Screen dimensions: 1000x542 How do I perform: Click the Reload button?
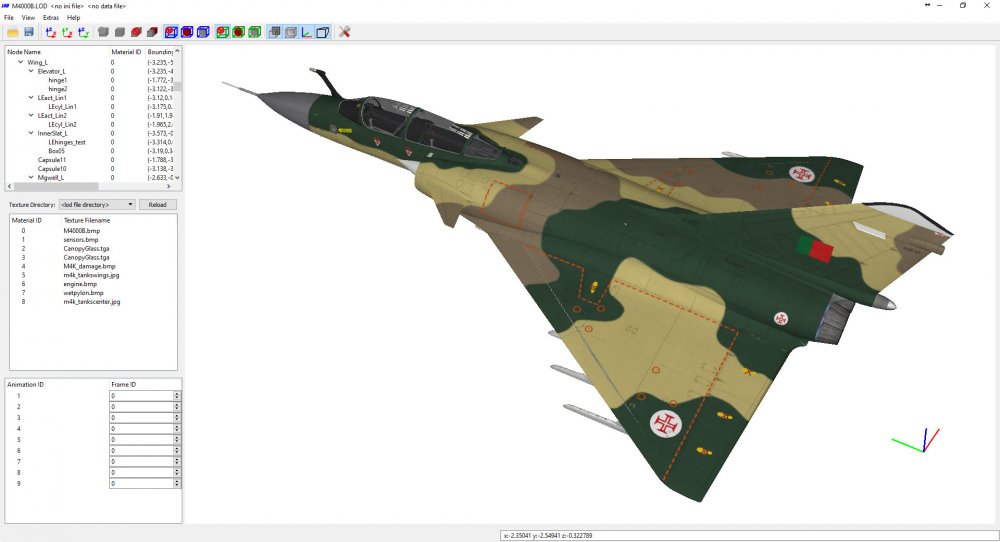click(x=158, y=205)
